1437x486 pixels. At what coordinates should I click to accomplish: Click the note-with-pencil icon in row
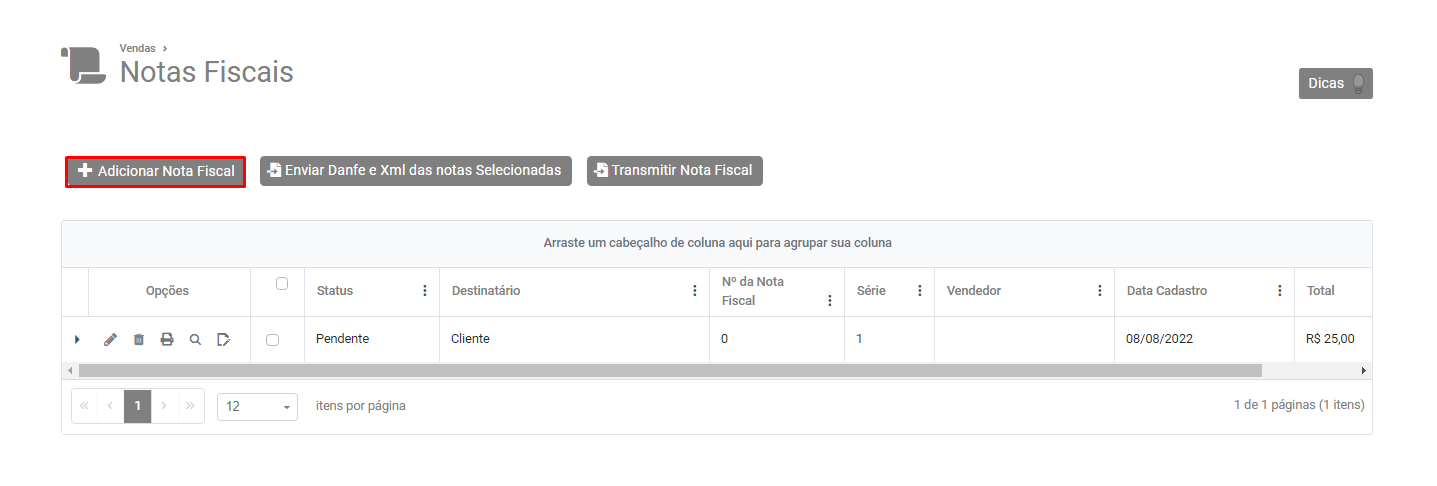224,340
